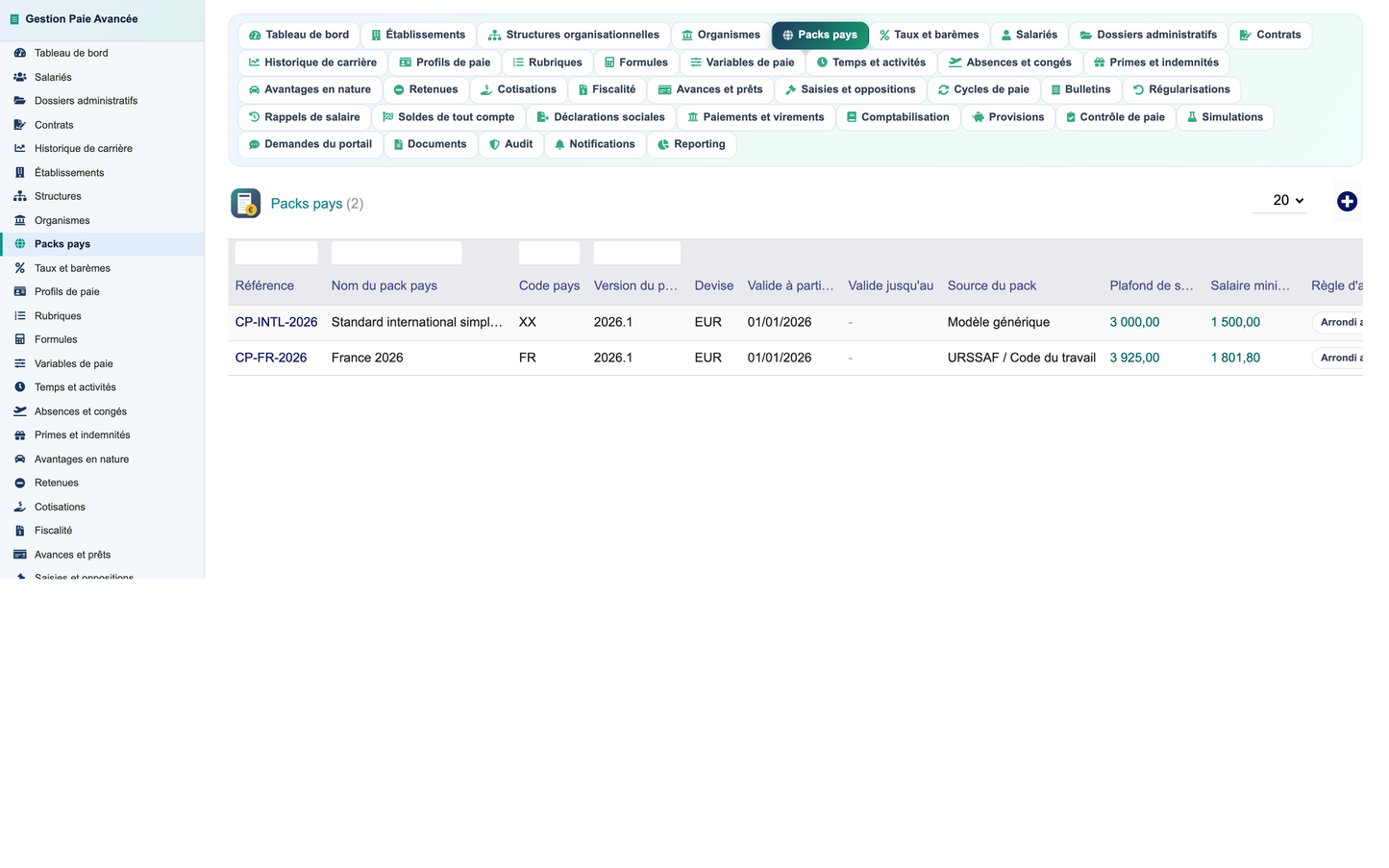Switch to the Taux et barèmes tab
The height and width of the screenshot is (868, 1389).
929,36
